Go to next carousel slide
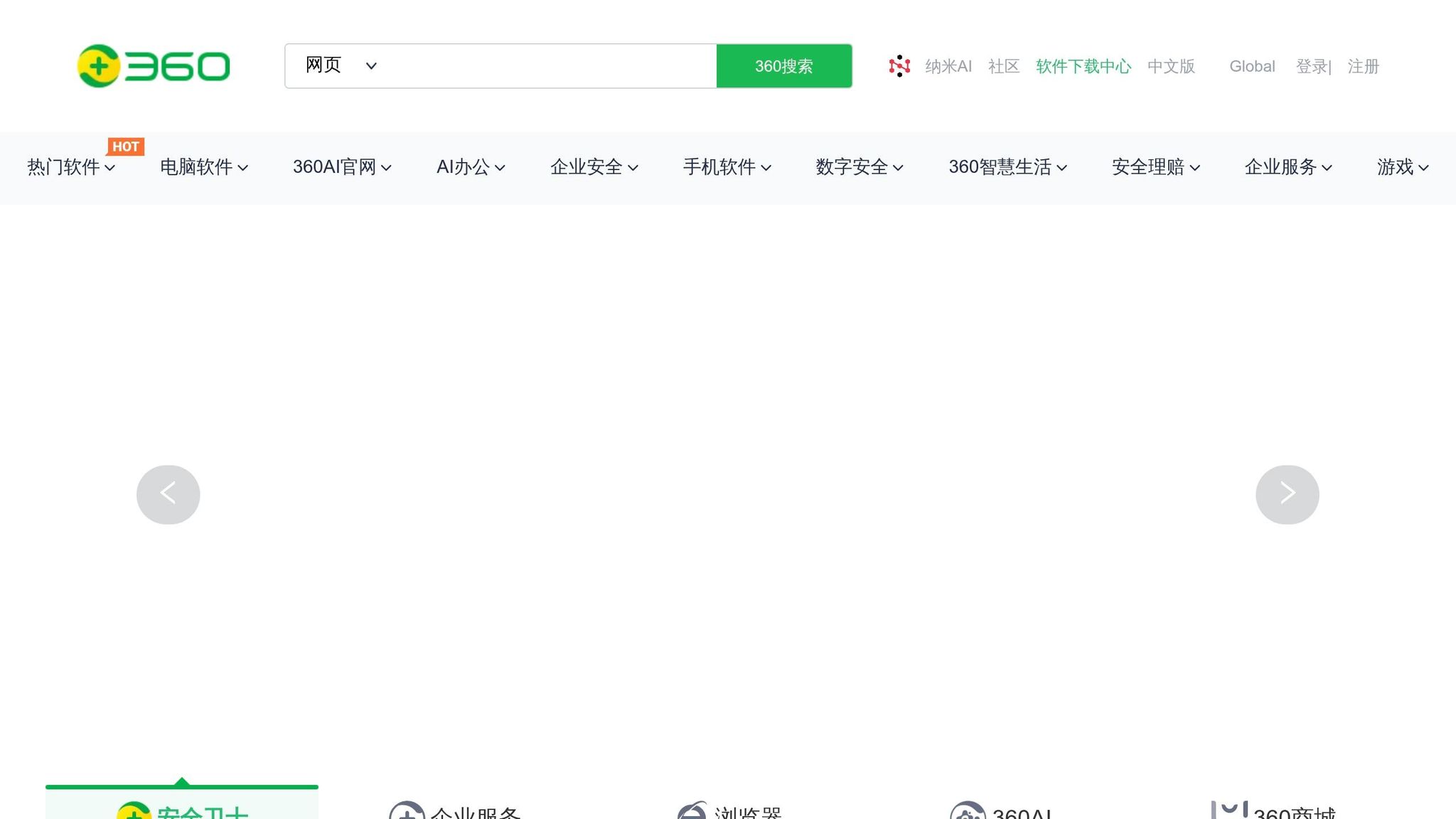This screenshot has height=819, width=1456. 1287,495
